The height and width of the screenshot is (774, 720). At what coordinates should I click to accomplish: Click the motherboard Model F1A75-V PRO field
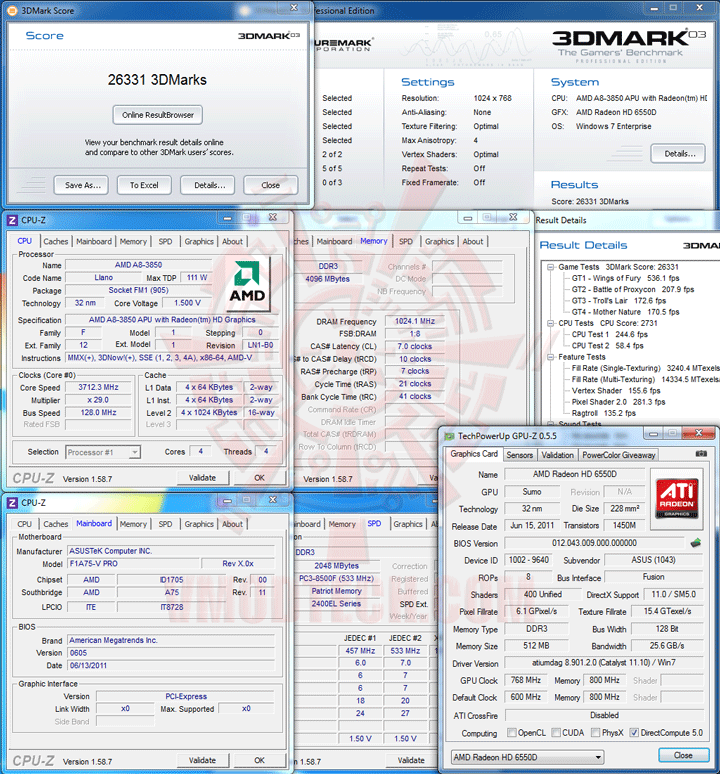[x=133, y=564]
